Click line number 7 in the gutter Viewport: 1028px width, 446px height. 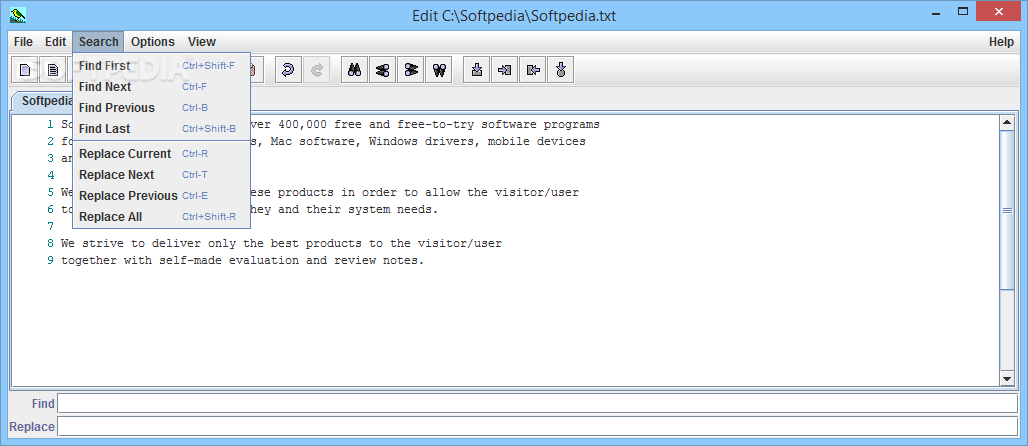[x=50, y=226]
